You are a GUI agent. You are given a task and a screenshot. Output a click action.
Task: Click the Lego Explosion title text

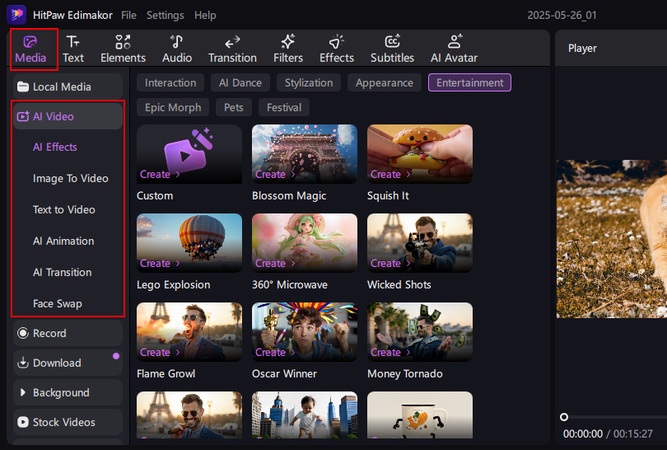tap(173, 285)
